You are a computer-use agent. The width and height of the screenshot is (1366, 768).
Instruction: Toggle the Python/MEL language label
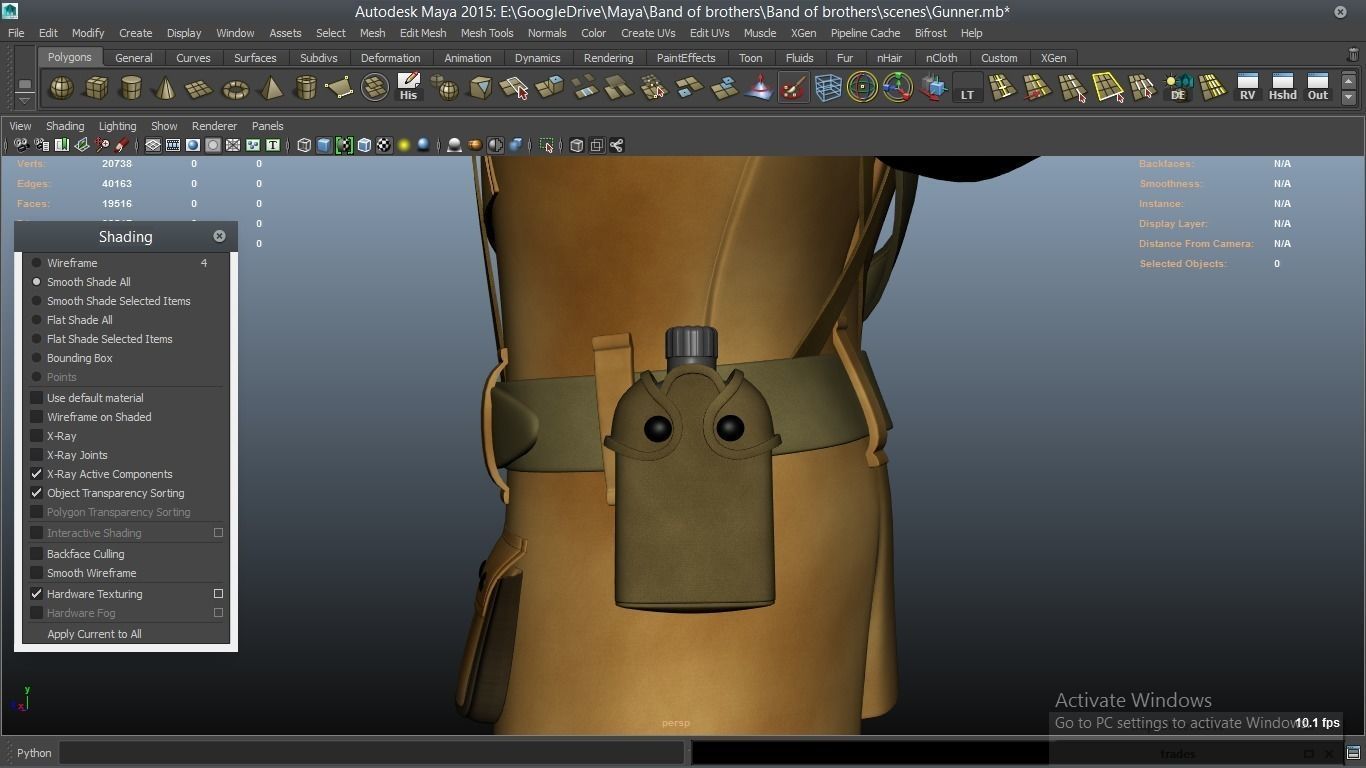[34, 753]
